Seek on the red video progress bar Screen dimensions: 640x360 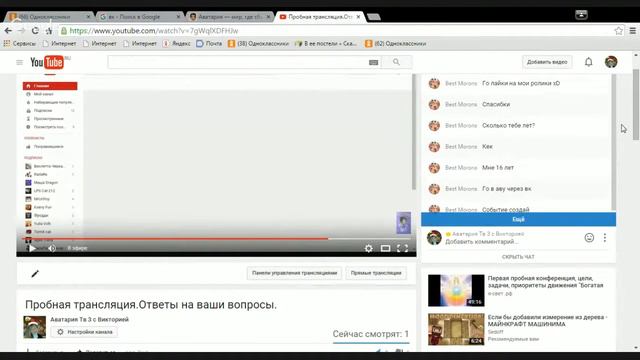216,238
